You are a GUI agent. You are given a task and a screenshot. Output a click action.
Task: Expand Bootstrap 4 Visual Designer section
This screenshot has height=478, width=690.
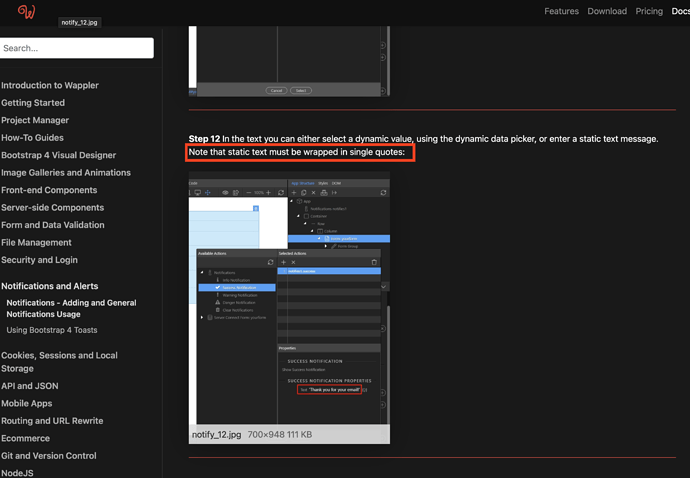click(58, 155)
